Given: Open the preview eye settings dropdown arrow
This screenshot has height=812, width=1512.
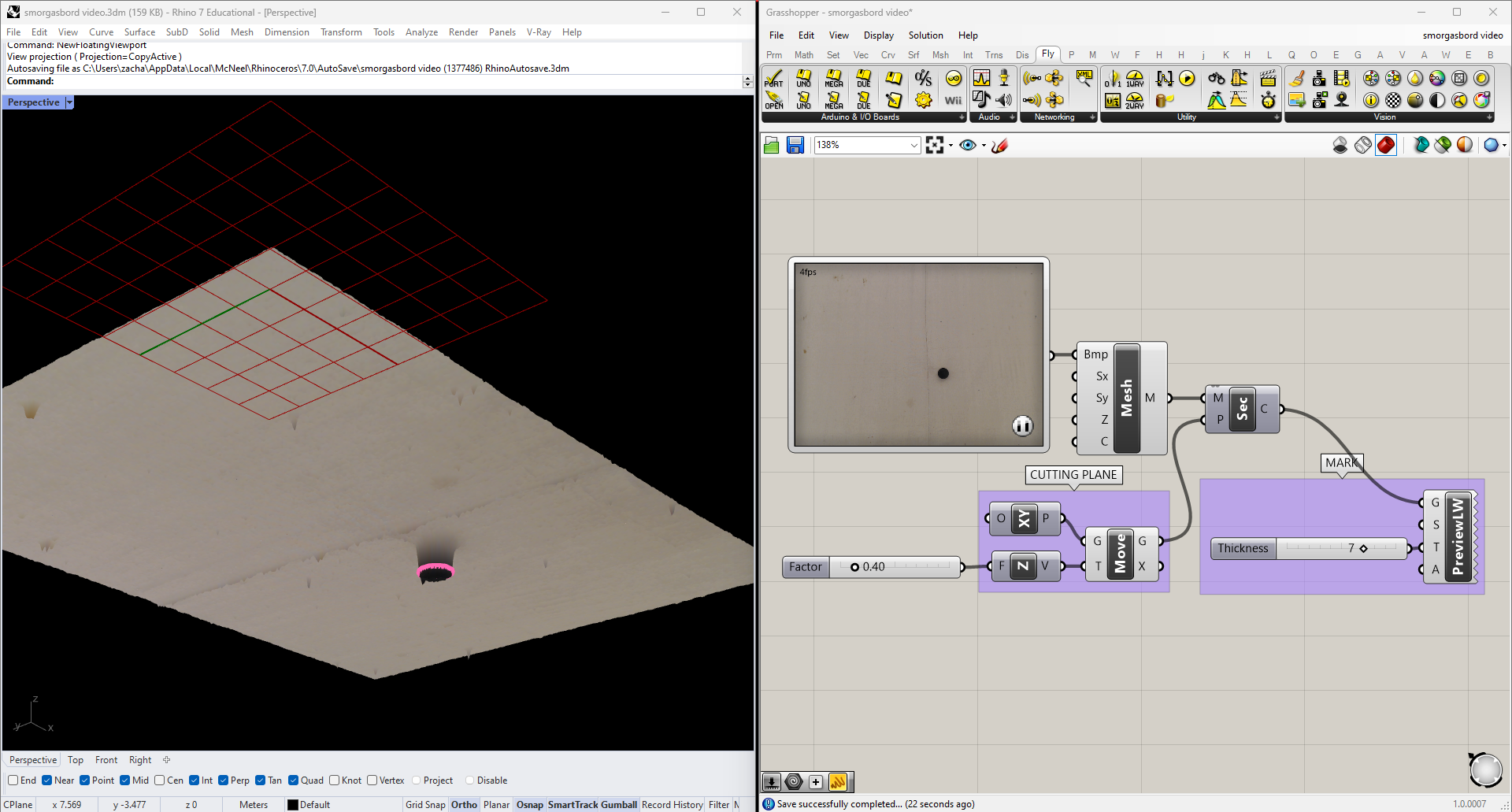Looking at the screenshot, I should click(x=984, y=145).
